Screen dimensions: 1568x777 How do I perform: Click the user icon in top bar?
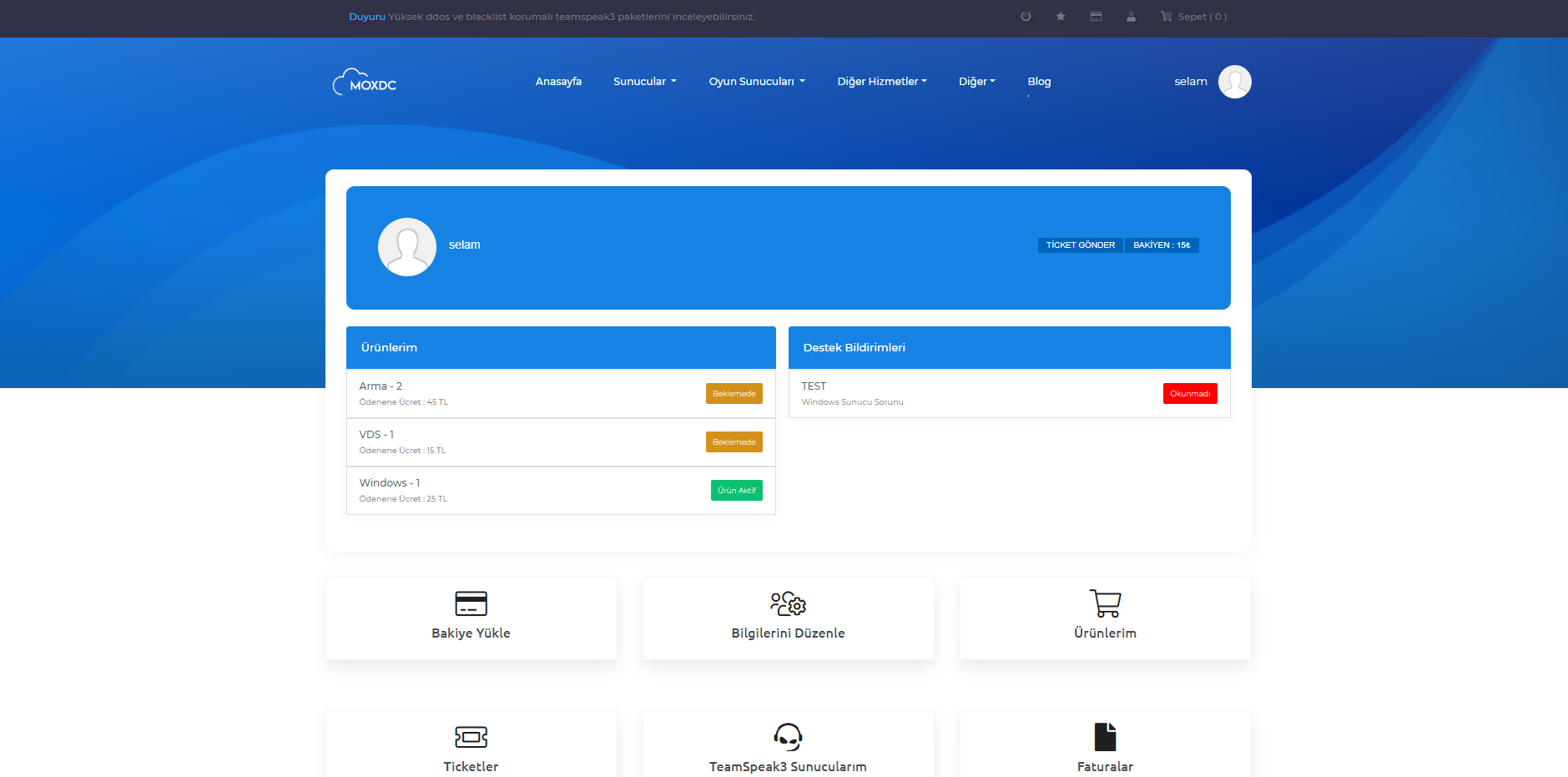(x=1131, y=17)
